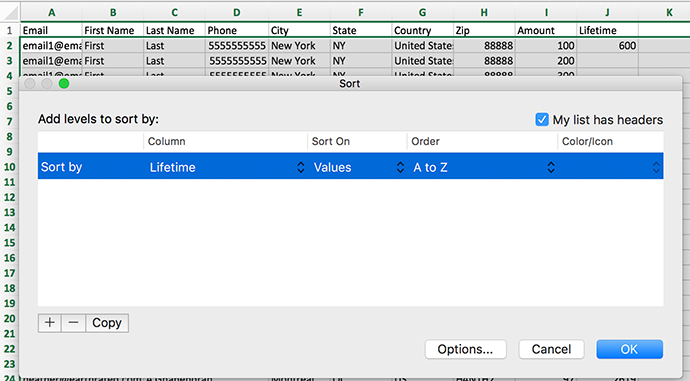Open sort Options dialog

coord(466,349)
